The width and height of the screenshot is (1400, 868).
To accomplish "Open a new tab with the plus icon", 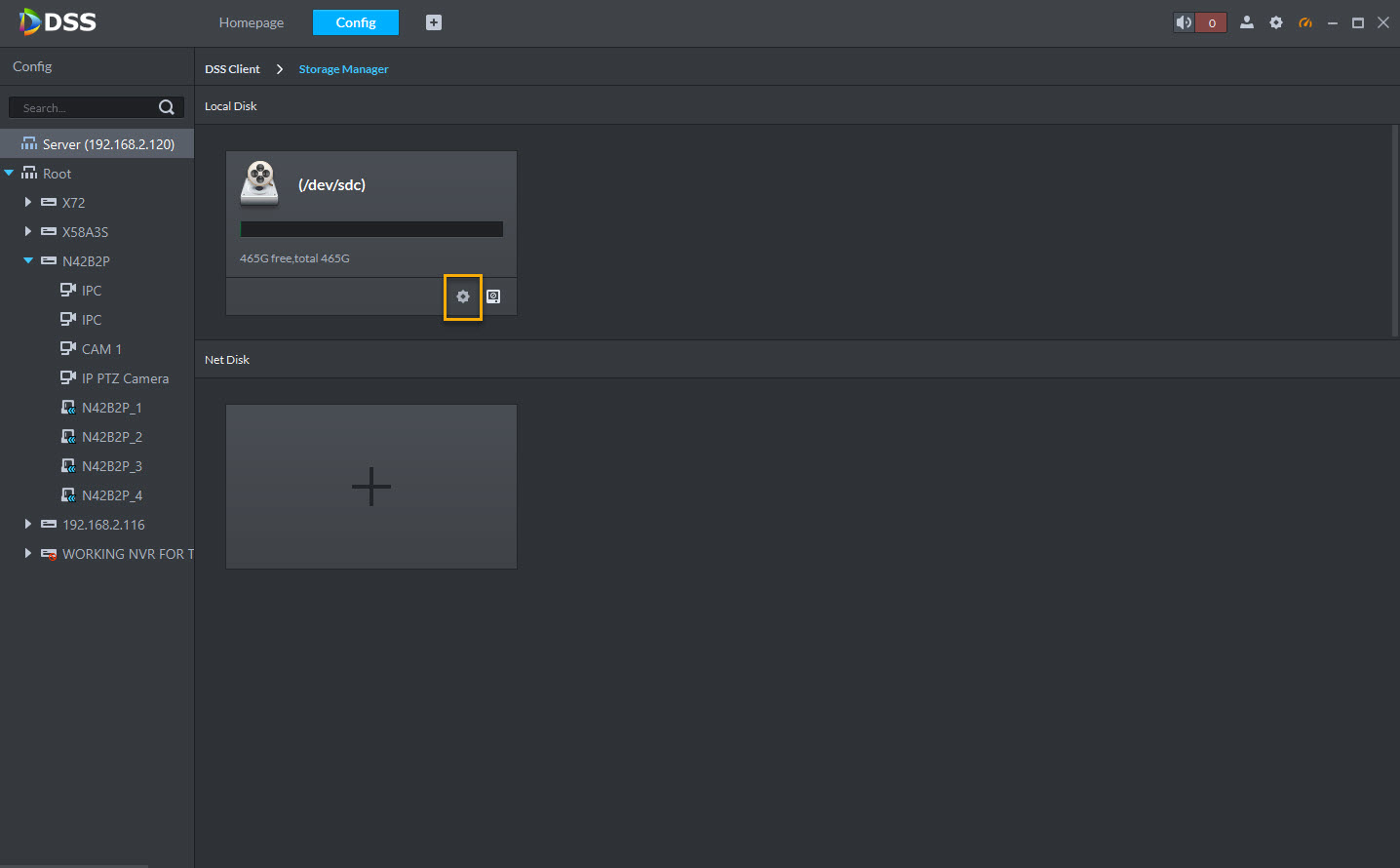I will [x=434, y=22].
